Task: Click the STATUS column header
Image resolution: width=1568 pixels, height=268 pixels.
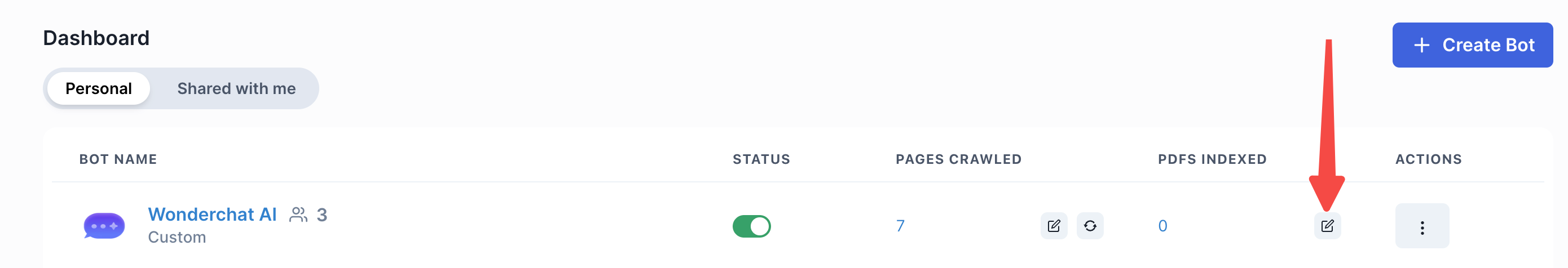Action: (x=761, y=159)
